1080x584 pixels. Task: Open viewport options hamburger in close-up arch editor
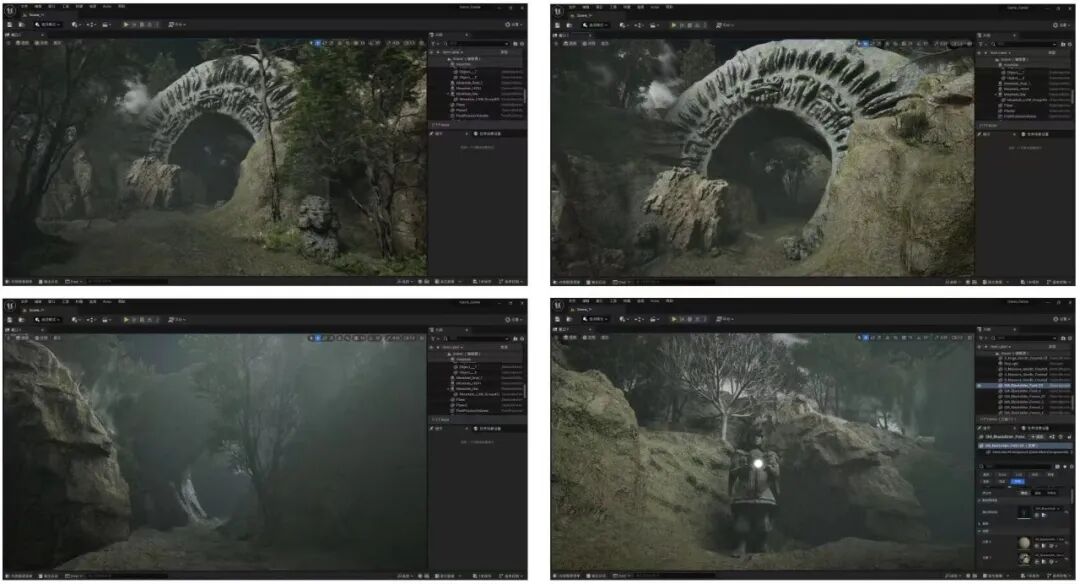click(x=557, y=43)
